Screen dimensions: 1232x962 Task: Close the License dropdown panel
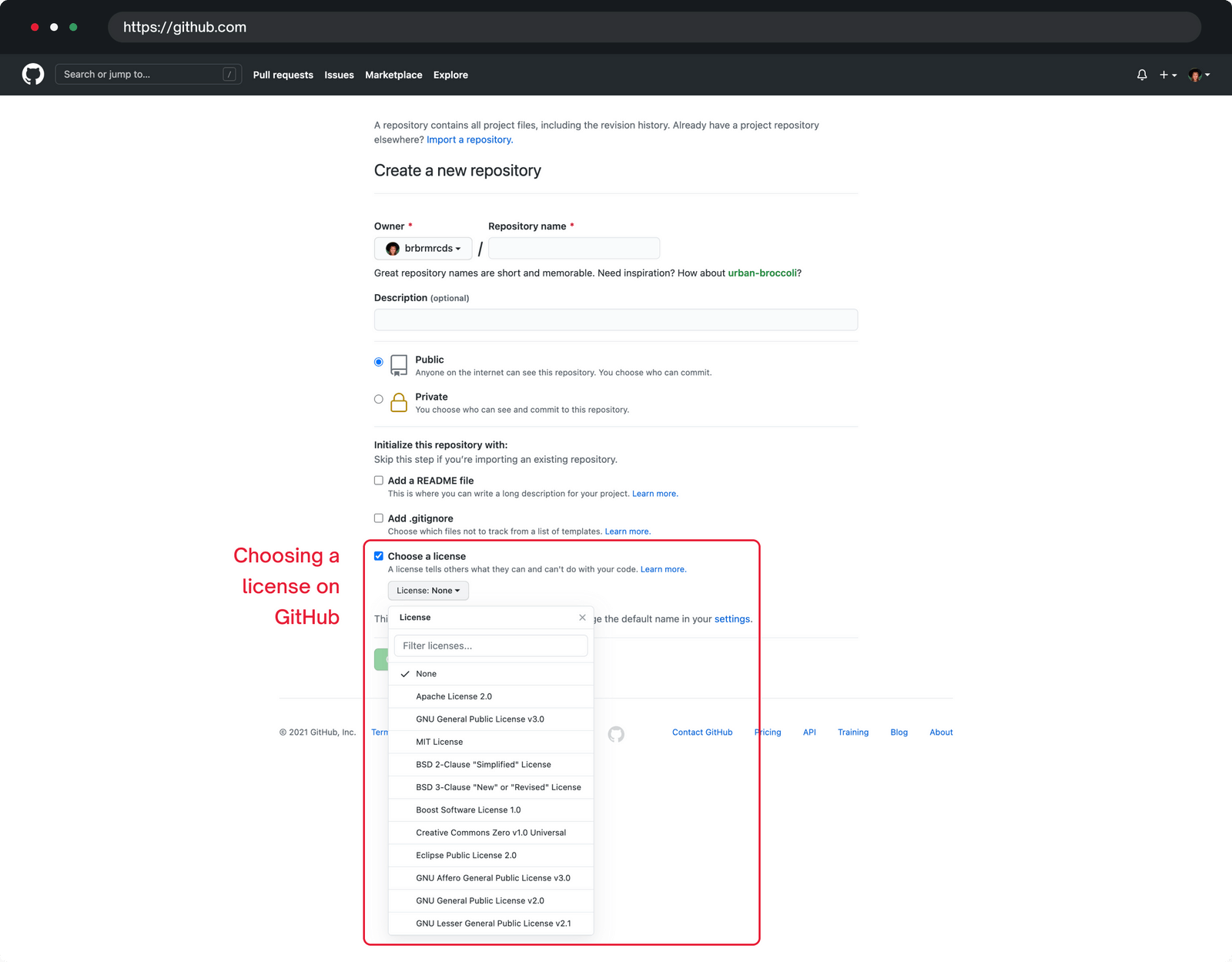(x=582, y=618)
